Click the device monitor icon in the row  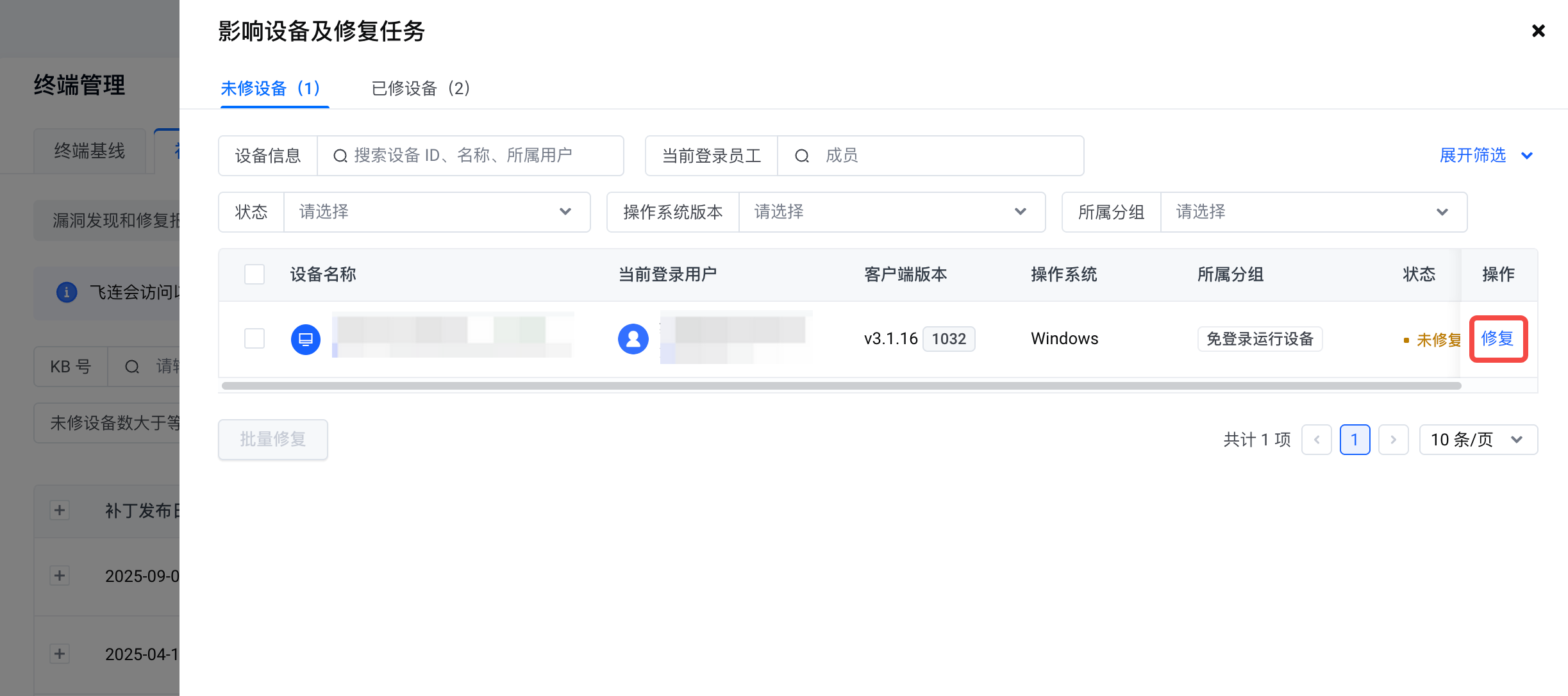coord(306,339)
